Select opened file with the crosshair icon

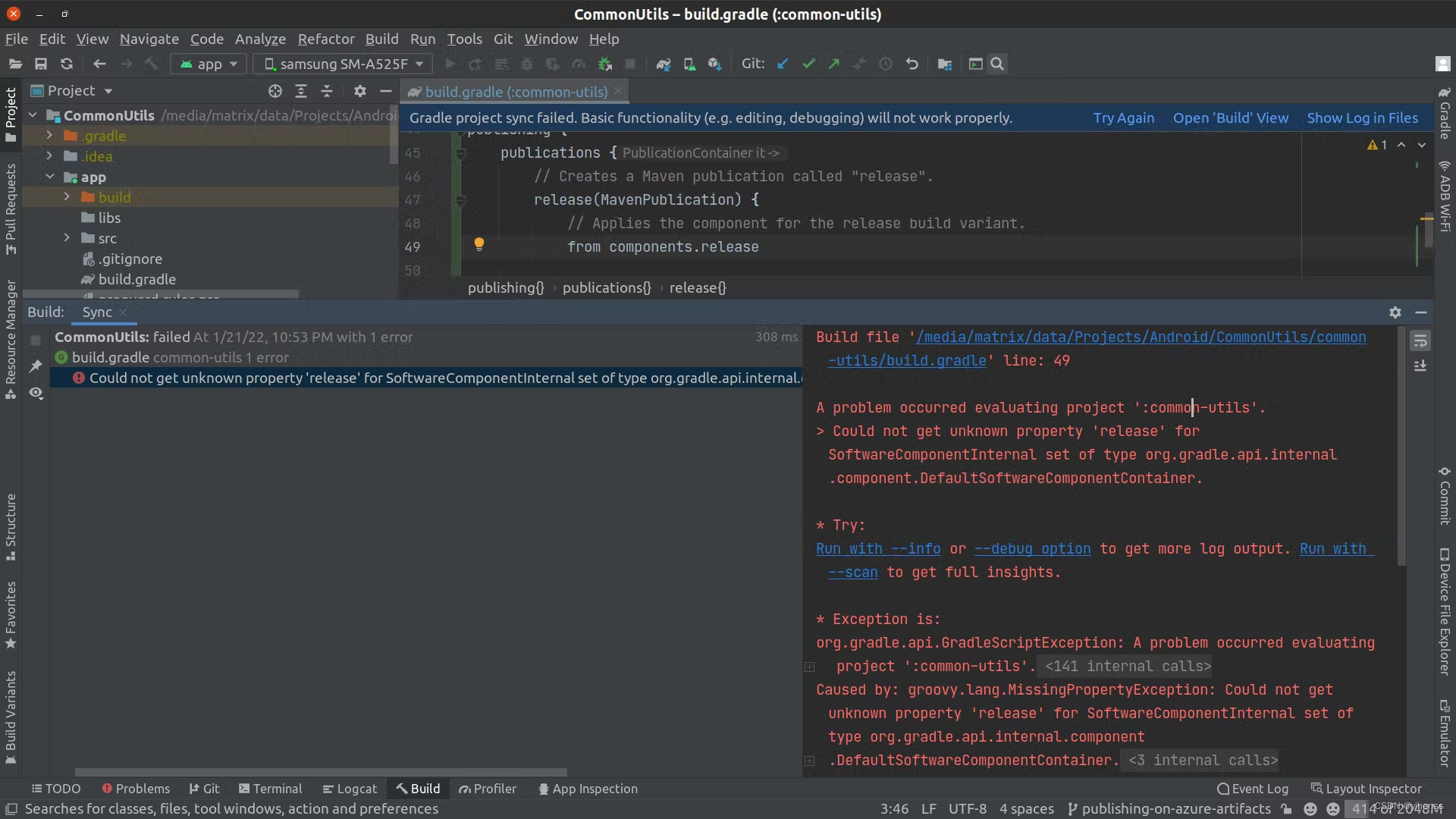click(275, 91)
